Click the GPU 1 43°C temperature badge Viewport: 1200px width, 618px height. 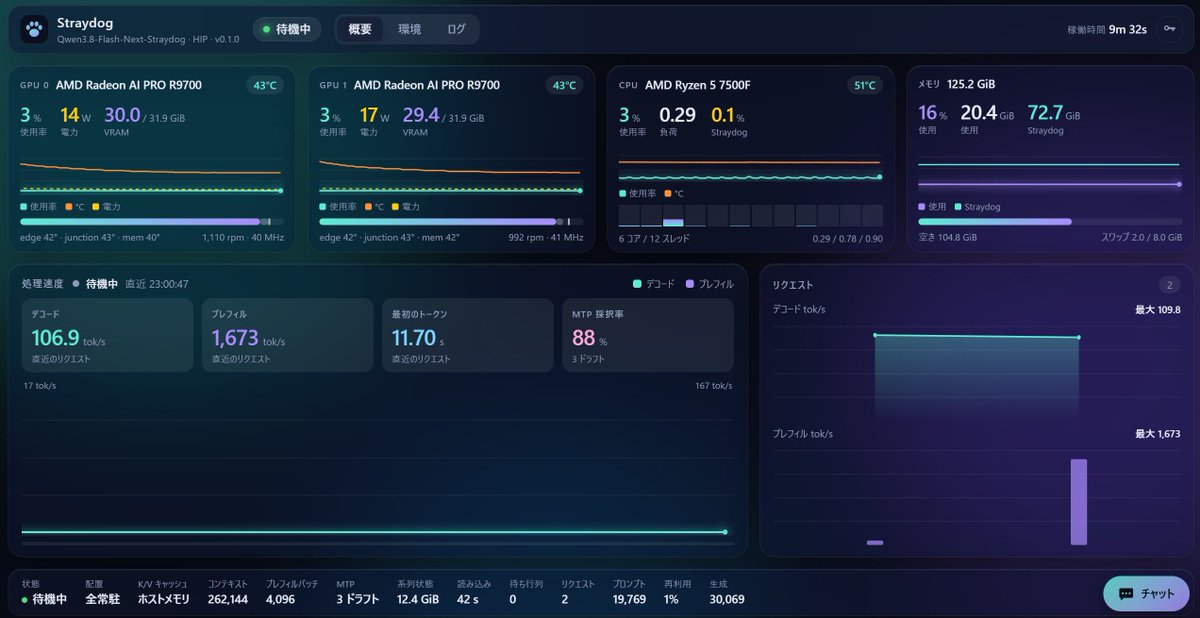(x=564, y=85)
